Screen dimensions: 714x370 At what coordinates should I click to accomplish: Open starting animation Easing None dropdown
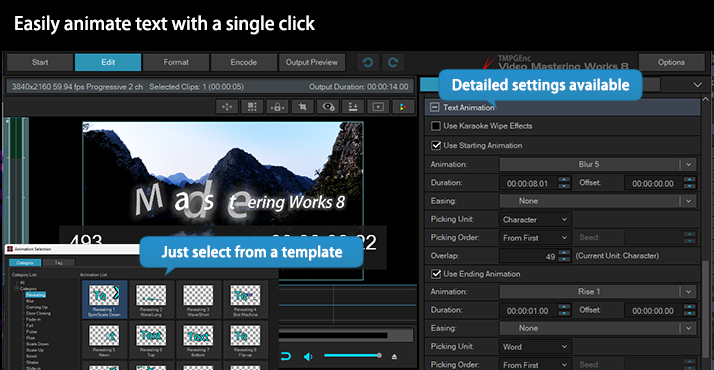[598, 201]
